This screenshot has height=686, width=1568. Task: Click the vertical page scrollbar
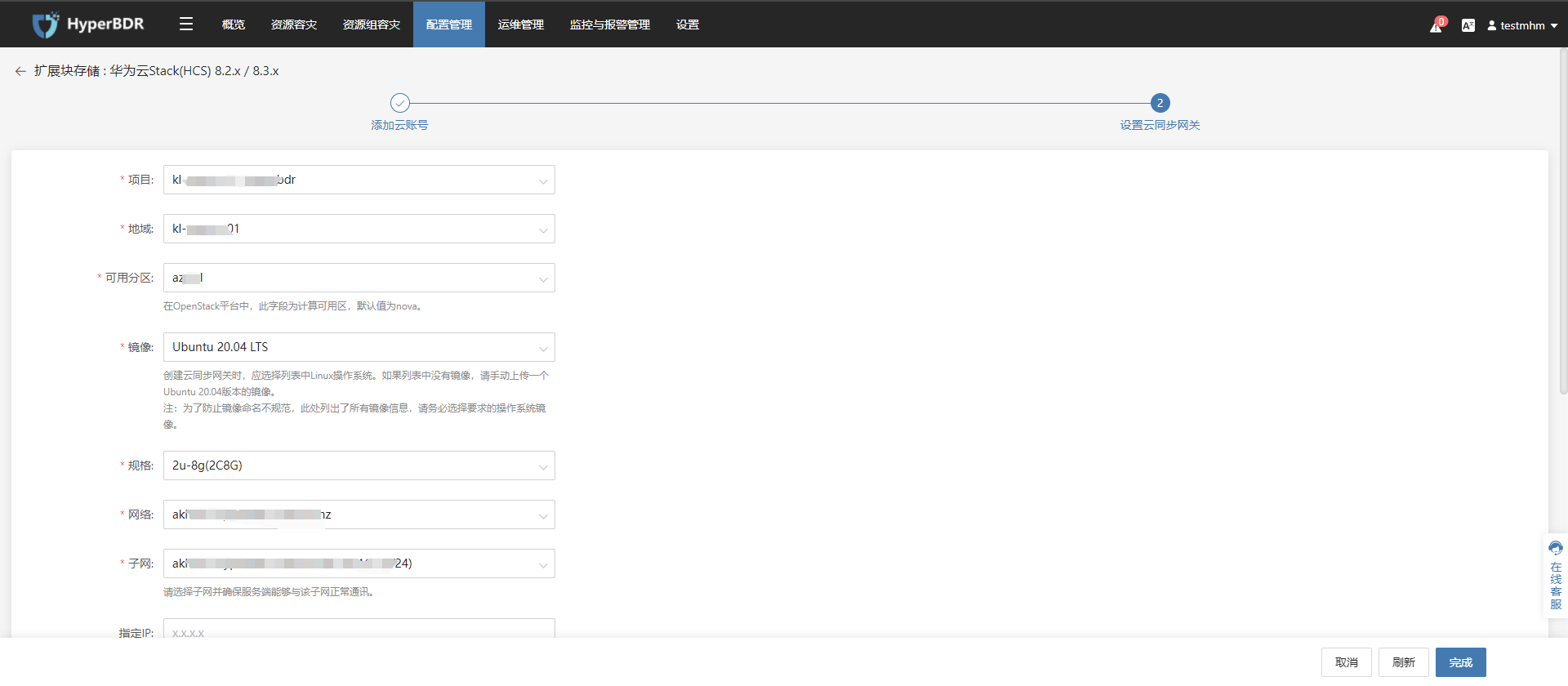coord(1563,220)
